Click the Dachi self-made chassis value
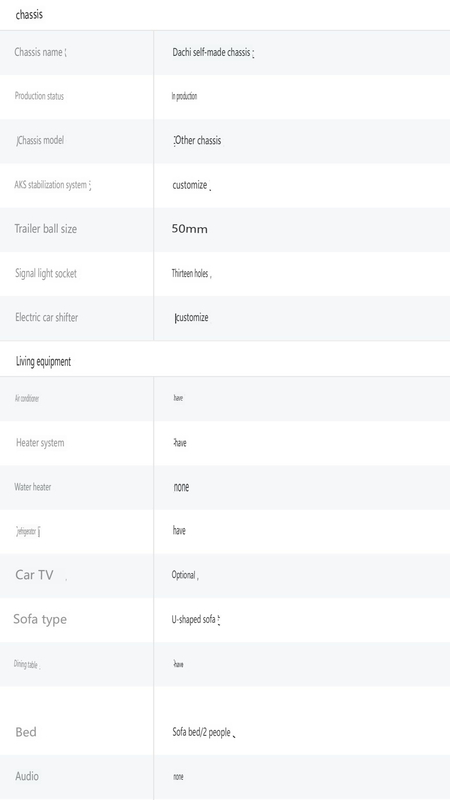The height and width of the screenshot is (800, 450). point(212,52)
